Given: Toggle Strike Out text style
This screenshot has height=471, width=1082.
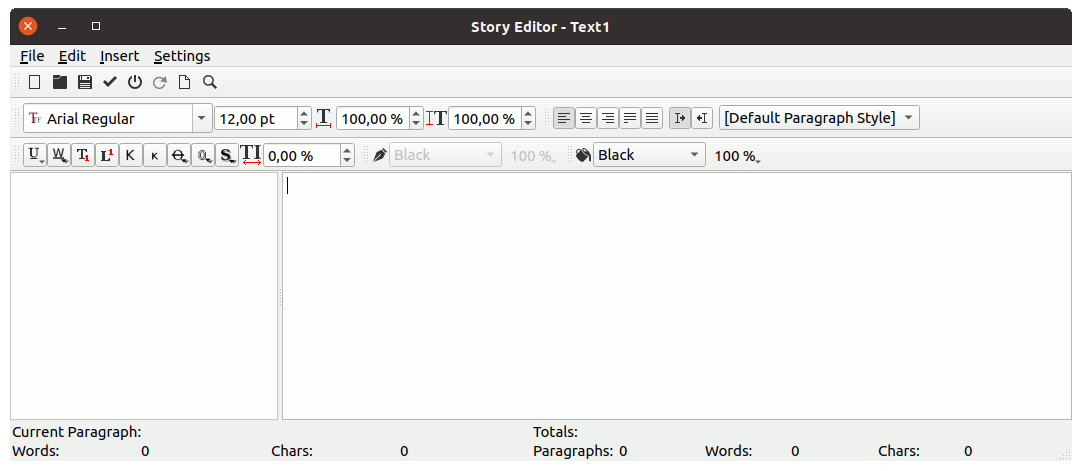Looking at the screenshot, I should point(179,155).
